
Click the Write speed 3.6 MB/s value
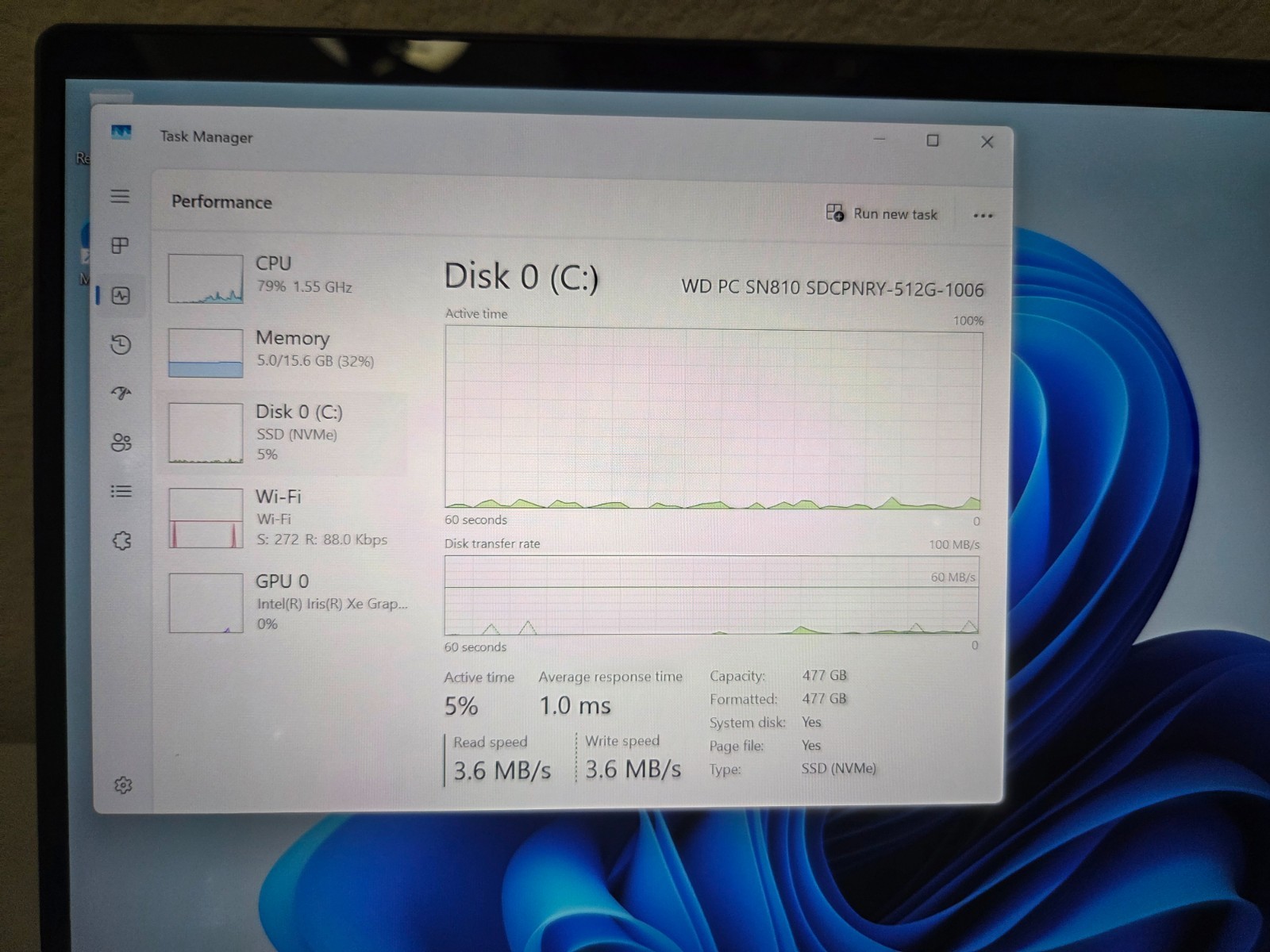tap(633, 769)
